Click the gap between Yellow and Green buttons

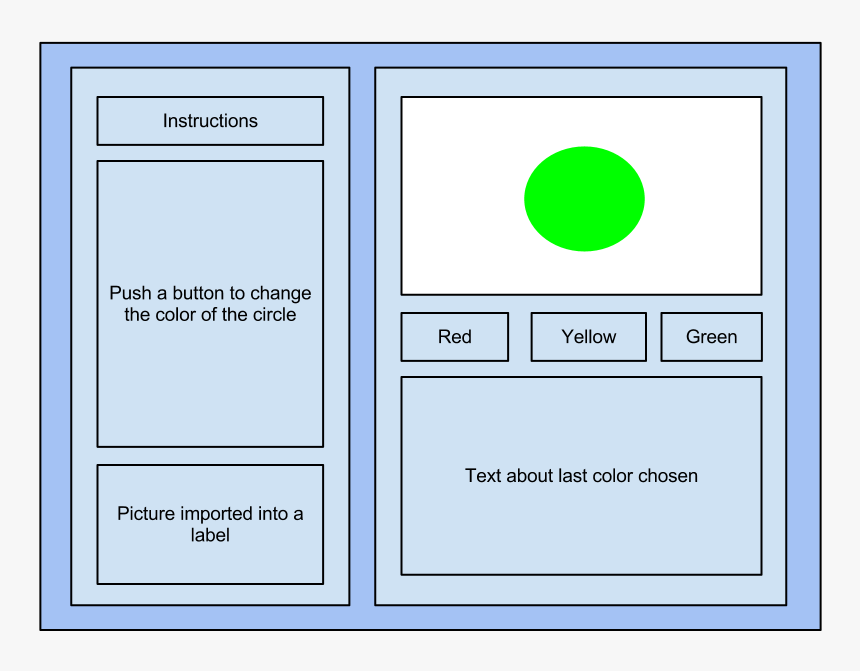654,337
